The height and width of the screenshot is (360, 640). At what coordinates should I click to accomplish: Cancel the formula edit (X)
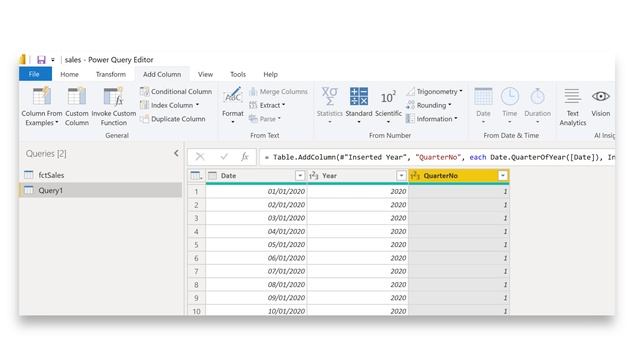[x=200, y=157]
